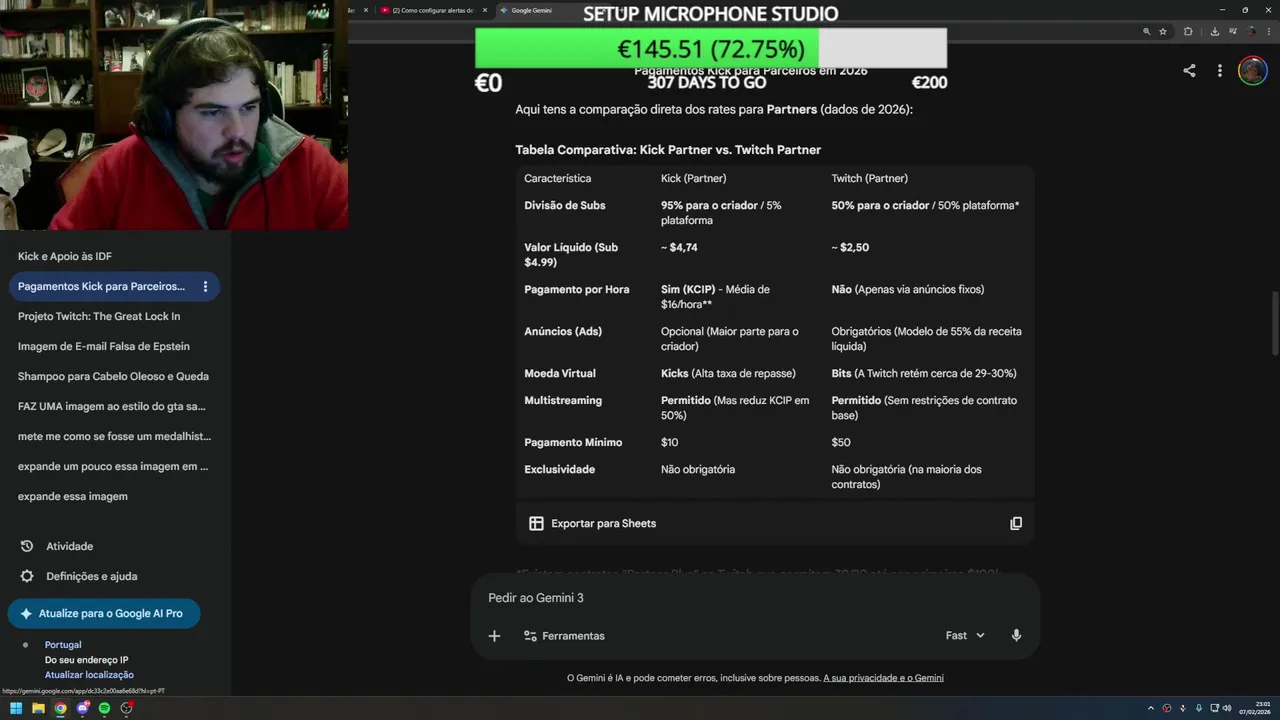Open Chrome downloads icon
The image size is (1280, 720).
pos(1214,32)
